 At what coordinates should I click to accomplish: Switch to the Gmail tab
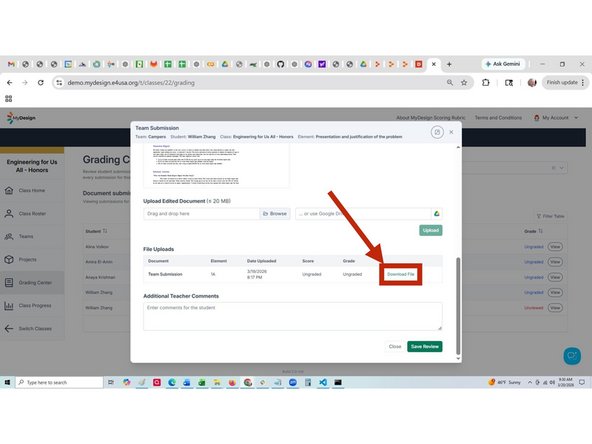[11, 64]
